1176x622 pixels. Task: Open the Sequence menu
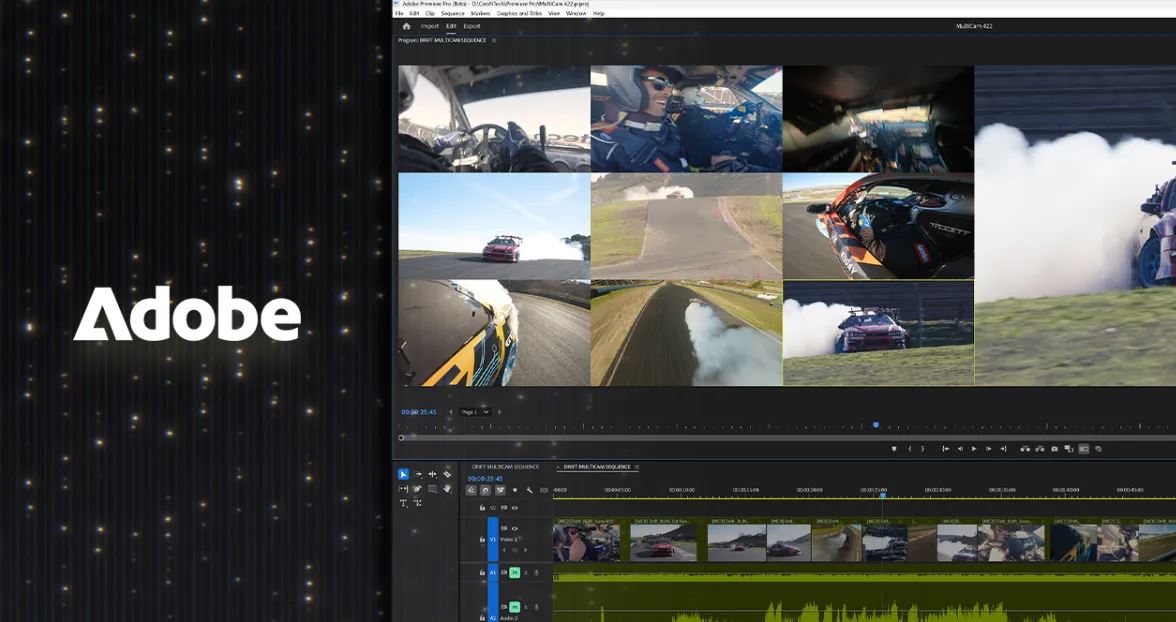[453, 13]
